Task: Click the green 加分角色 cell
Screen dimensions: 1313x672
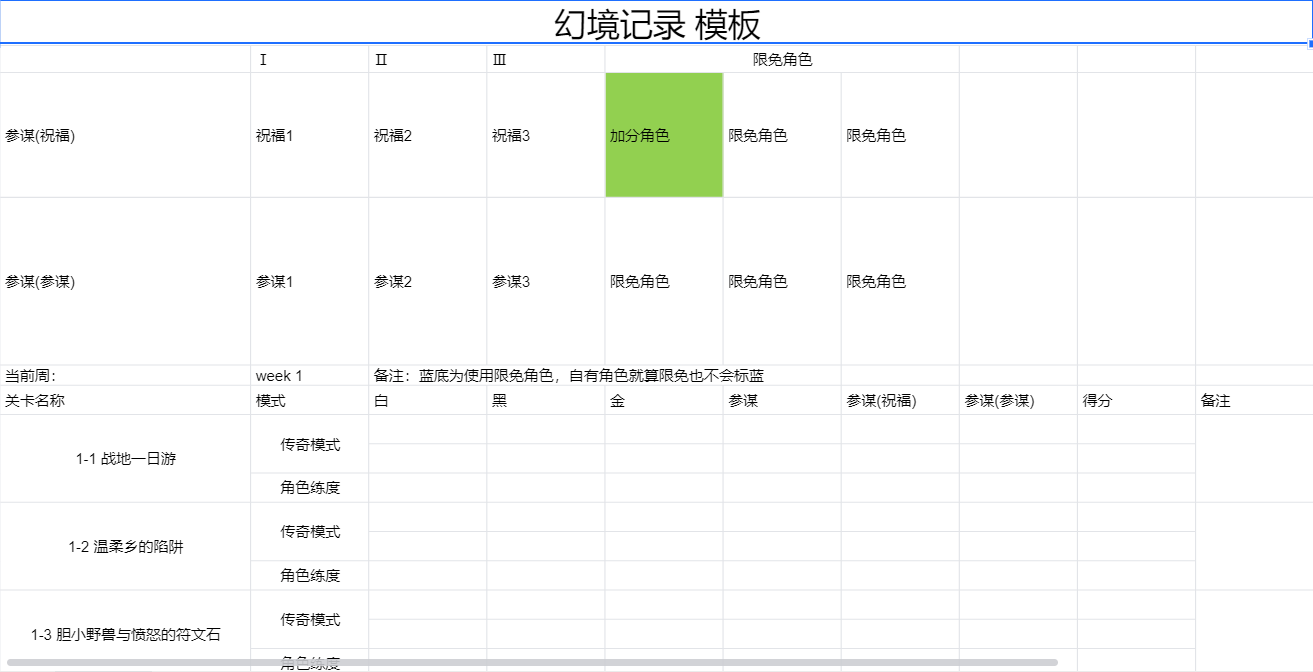Action: coord(664,135)
